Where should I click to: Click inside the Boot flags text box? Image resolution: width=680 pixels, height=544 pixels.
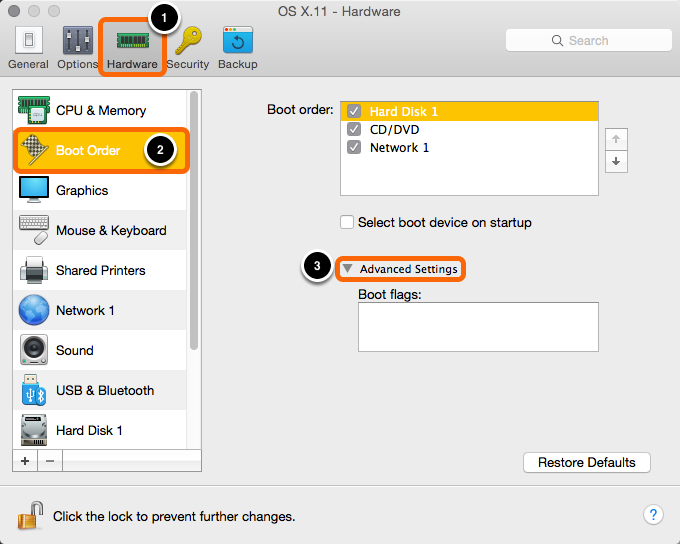[478, 327]
